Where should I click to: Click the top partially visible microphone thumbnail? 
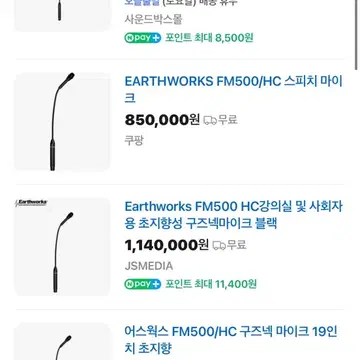(x=62, y=15)
